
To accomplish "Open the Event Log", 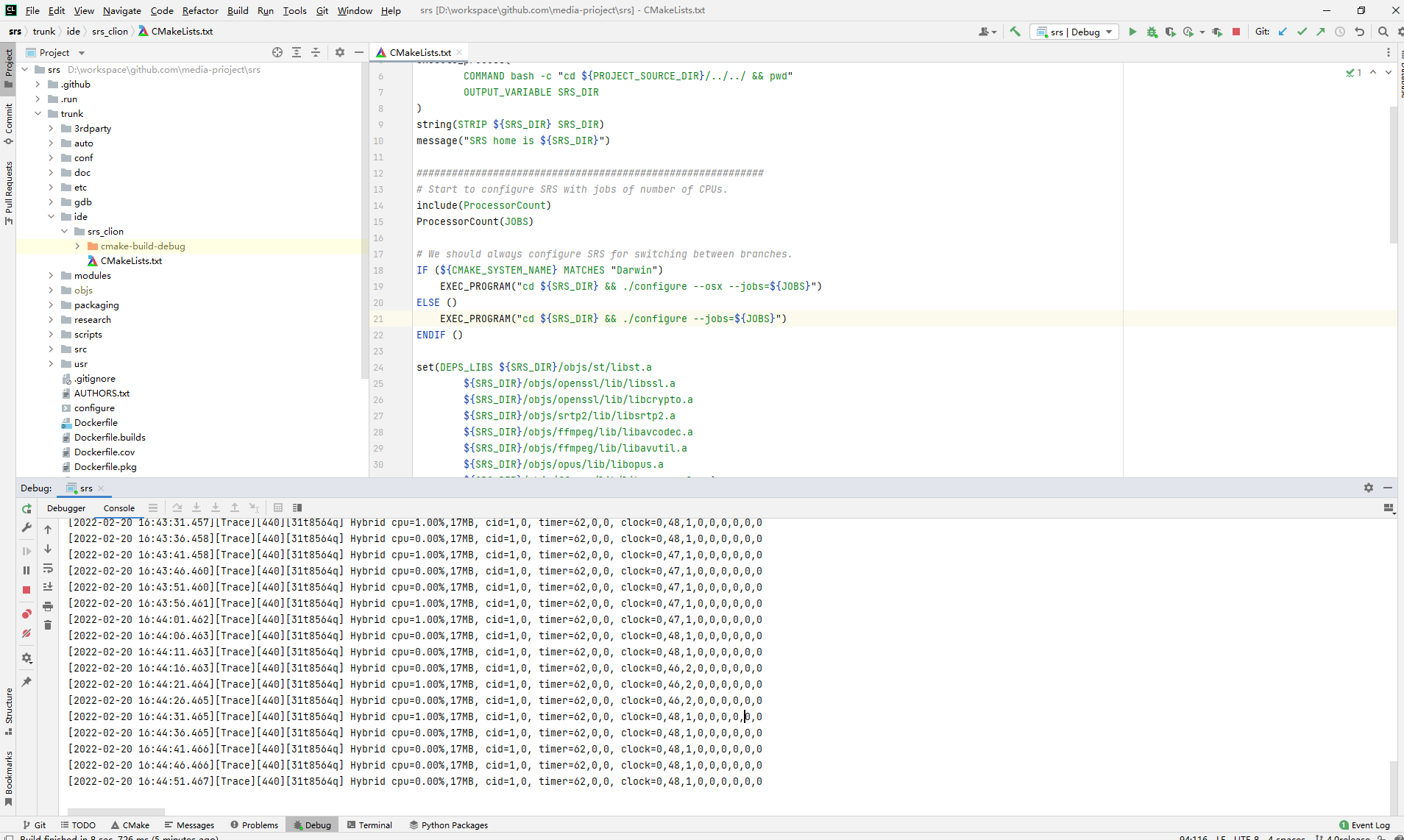I will pos(1365,825).
